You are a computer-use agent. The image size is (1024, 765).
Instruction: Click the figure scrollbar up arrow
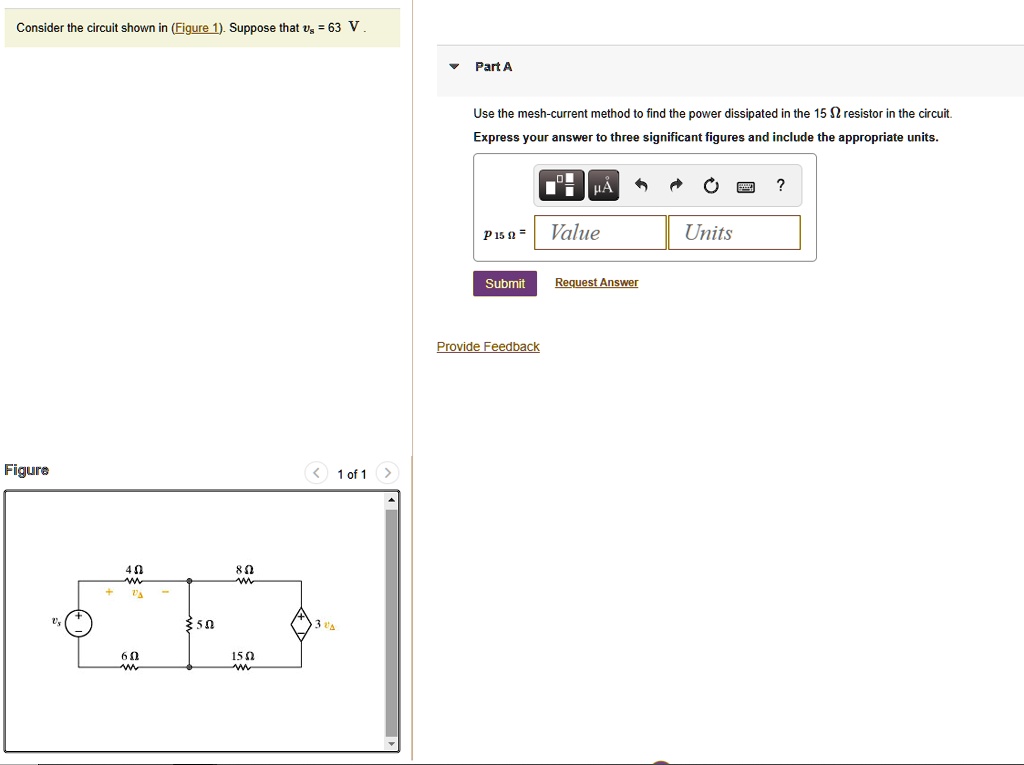392,497
